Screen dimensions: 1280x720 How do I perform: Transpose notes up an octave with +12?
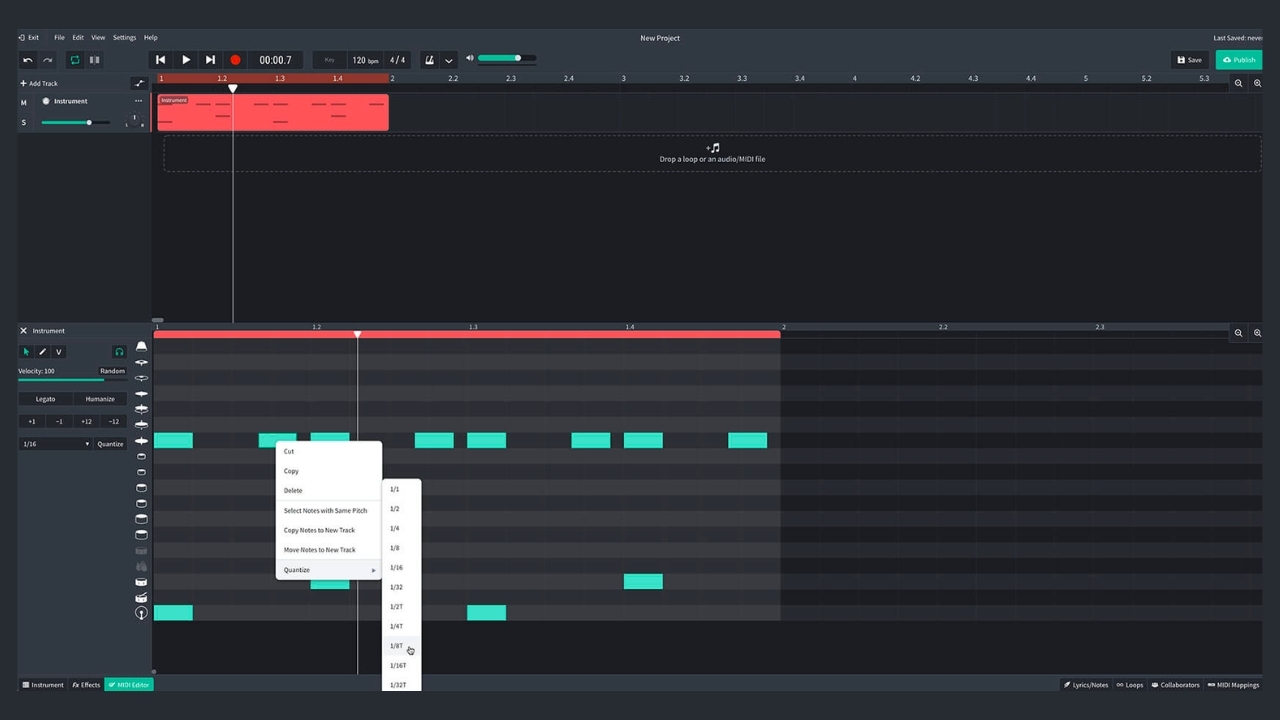click(86, 422)
